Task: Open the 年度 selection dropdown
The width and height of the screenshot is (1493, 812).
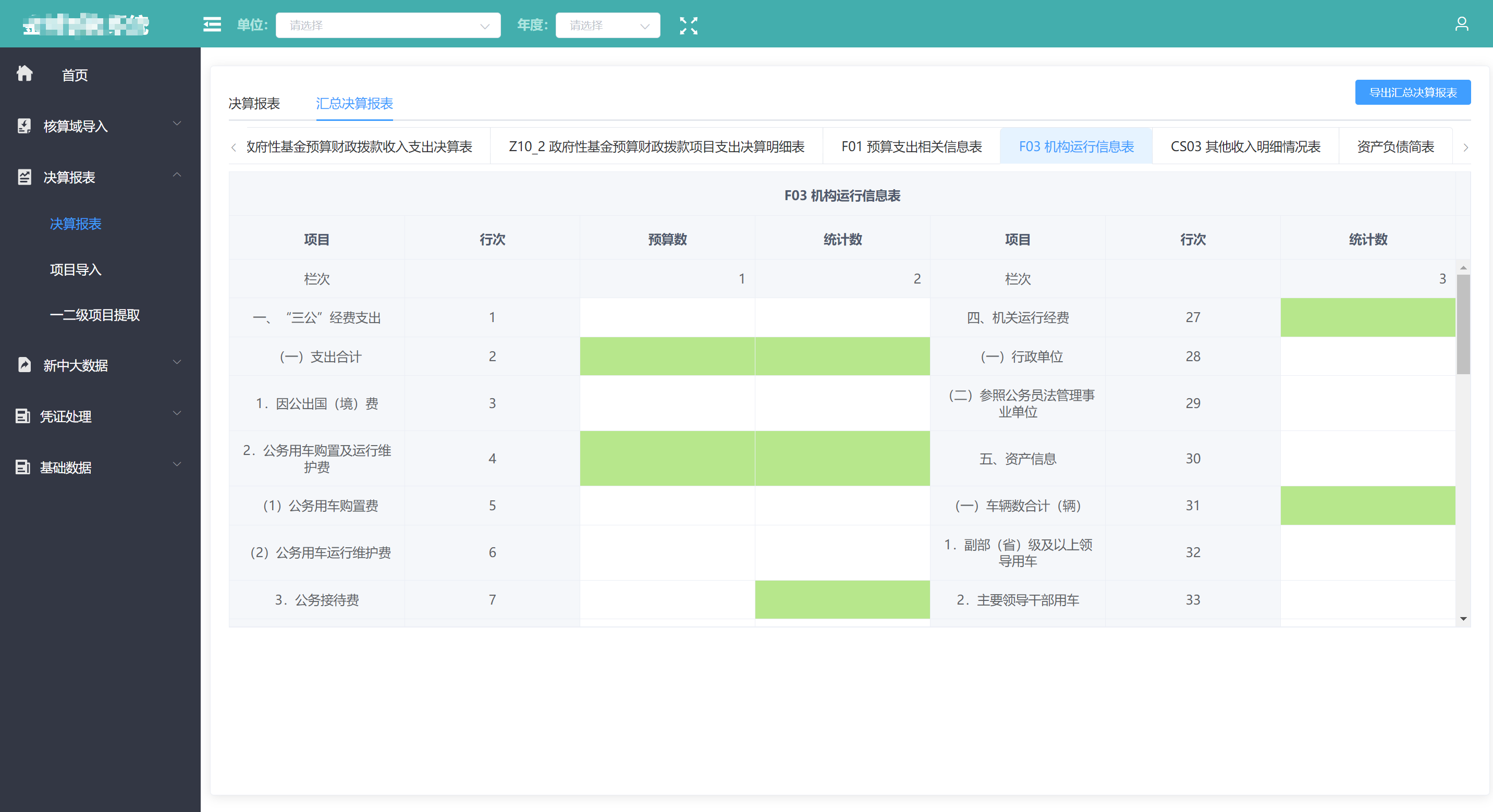Action: (607, 26)
